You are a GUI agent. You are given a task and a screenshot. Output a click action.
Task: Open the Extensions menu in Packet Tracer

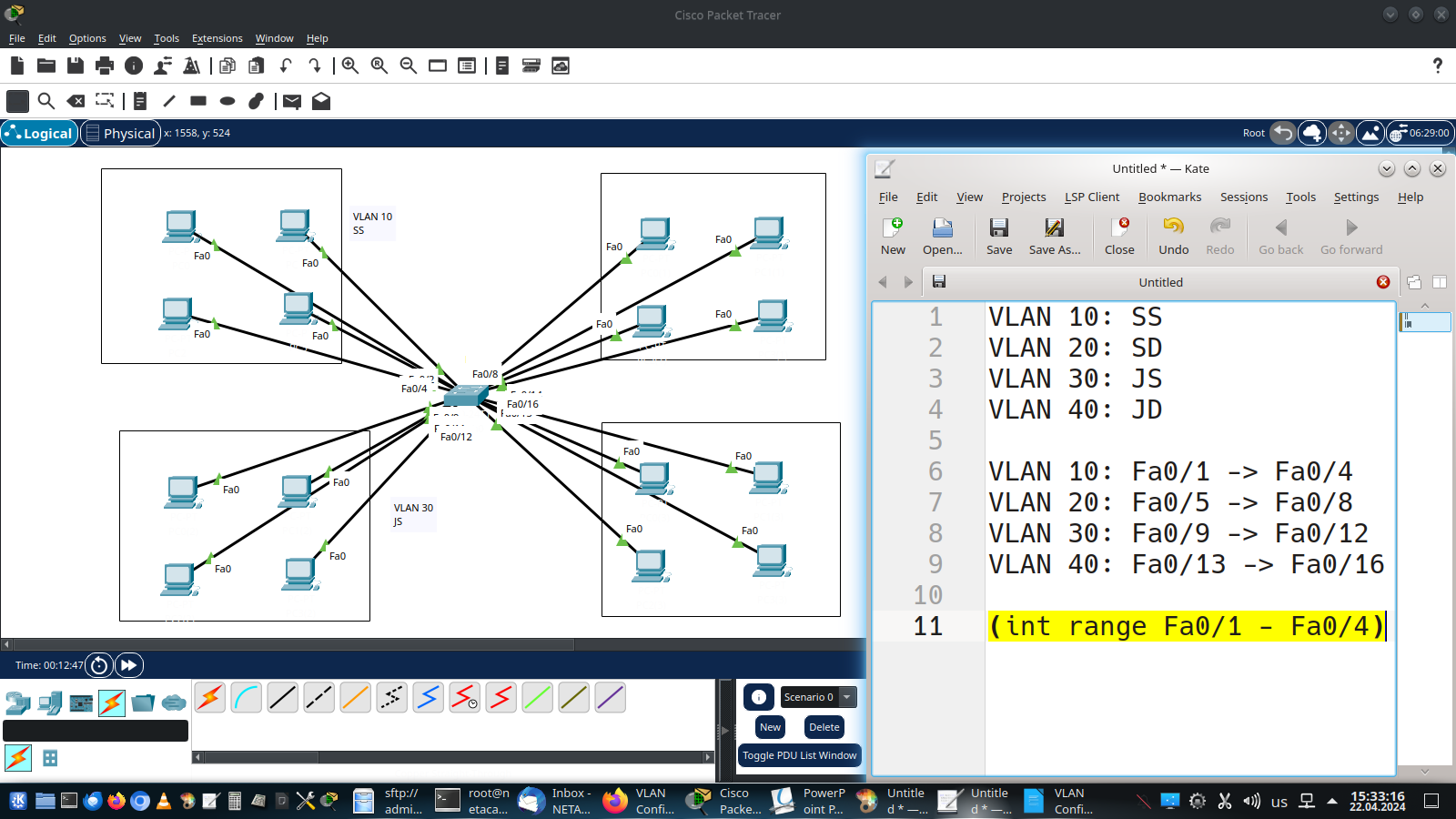[x=217, y=38]
